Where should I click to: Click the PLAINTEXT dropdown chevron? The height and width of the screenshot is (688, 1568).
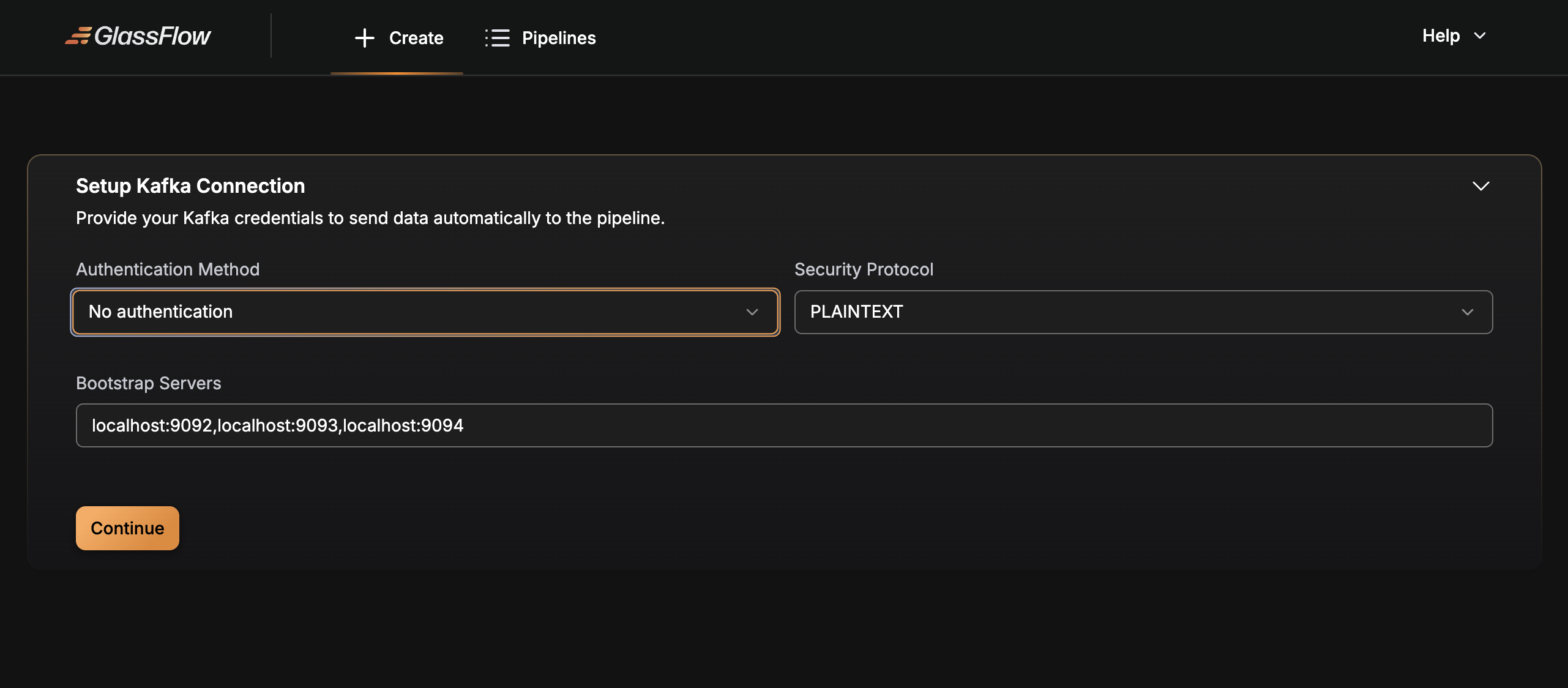[x=1467, y=312]
